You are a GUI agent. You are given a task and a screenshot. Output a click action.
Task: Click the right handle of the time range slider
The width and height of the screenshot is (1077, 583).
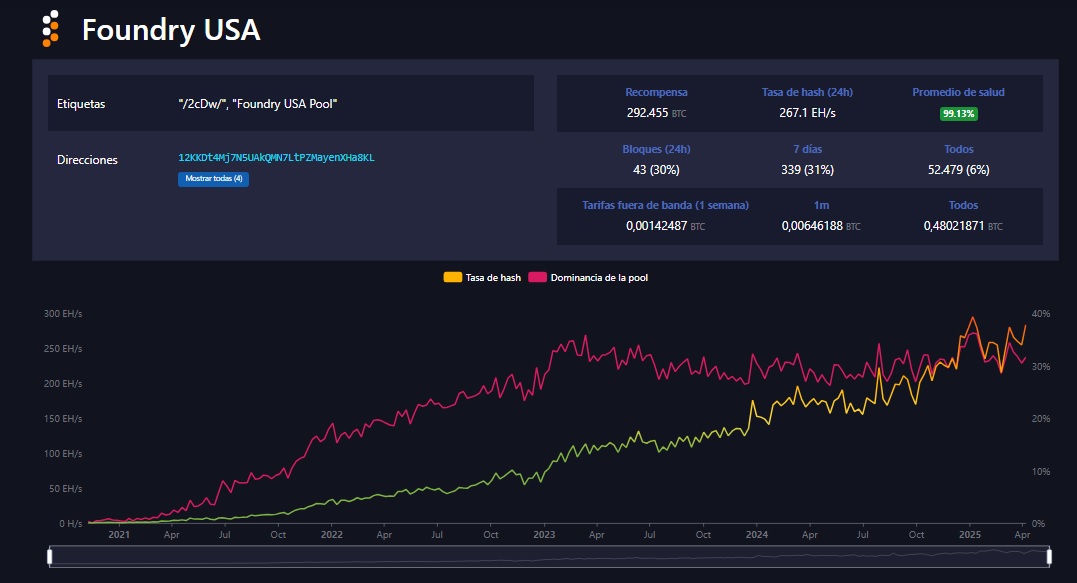[x=1050, y=556]
